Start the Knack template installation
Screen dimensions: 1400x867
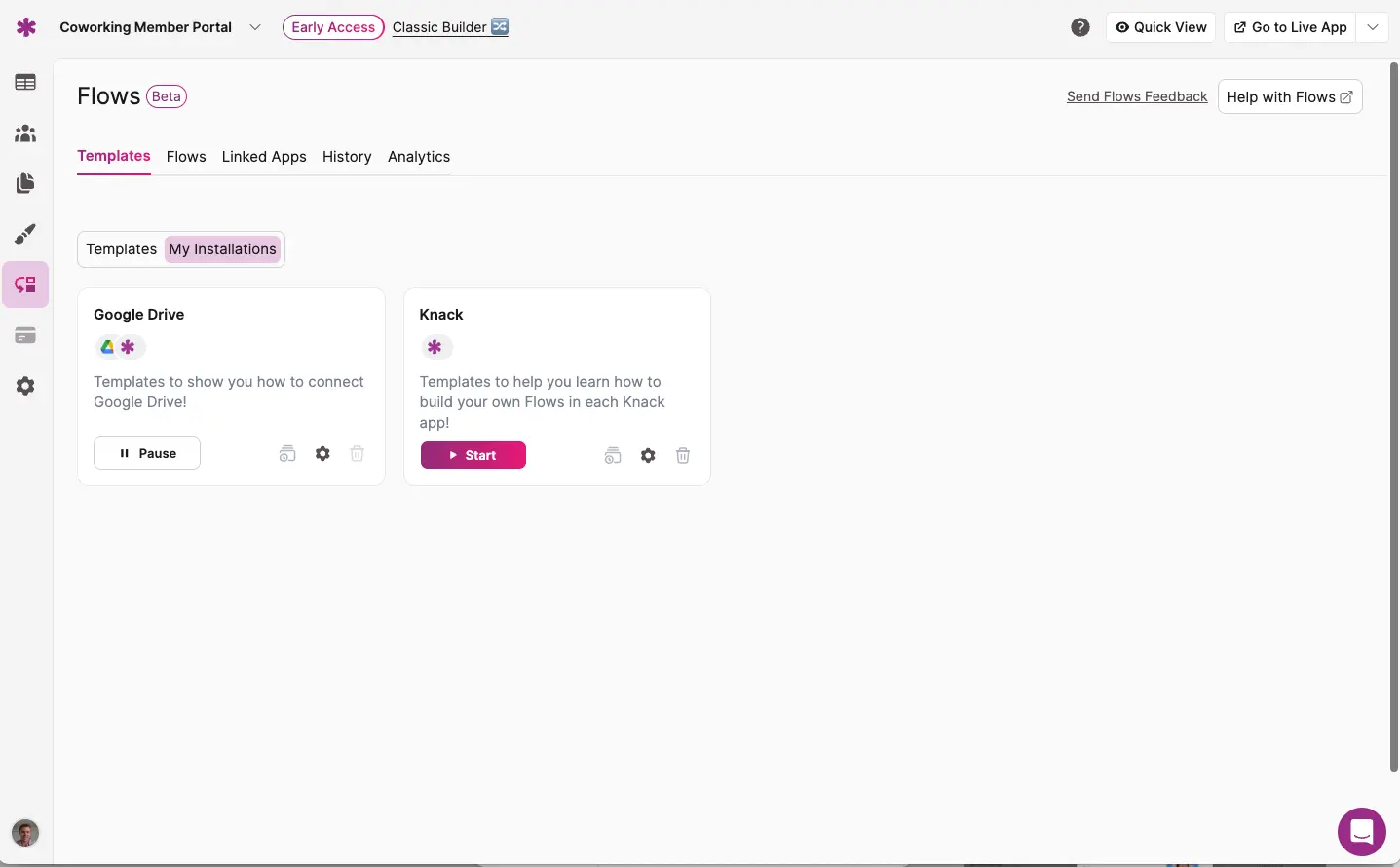click(x=473, y=456)
